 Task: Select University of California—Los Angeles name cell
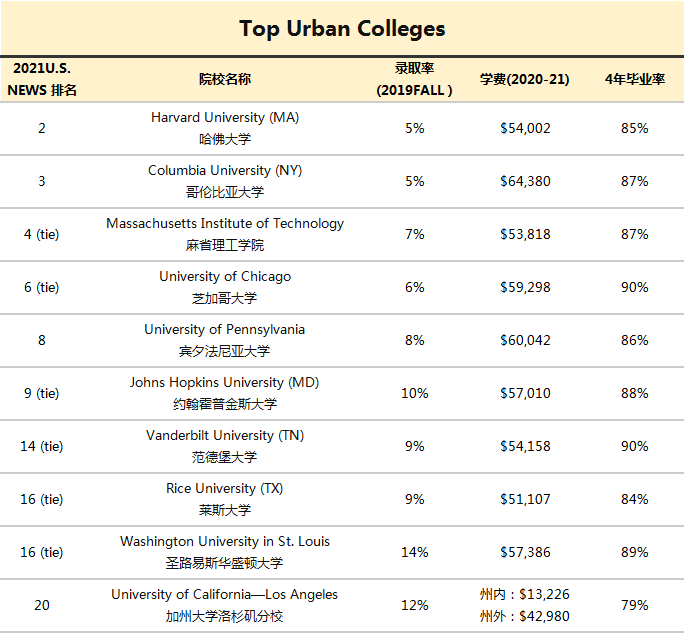tap(225, 595)
